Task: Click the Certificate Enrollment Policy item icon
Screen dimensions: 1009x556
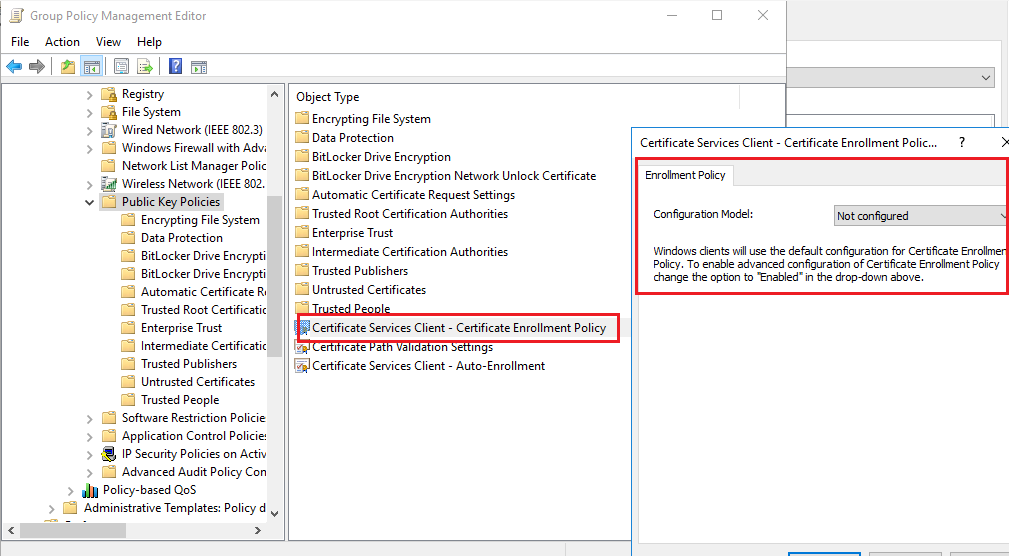Action: (302, 328)
